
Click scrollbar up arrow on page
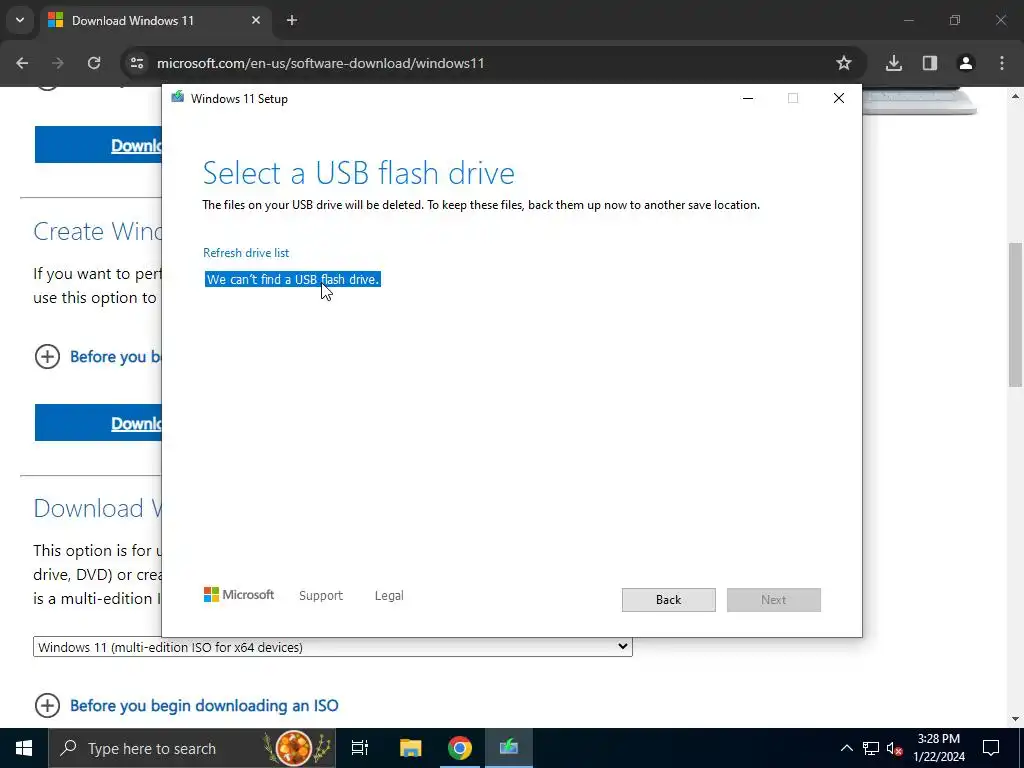coord(1015,96)
